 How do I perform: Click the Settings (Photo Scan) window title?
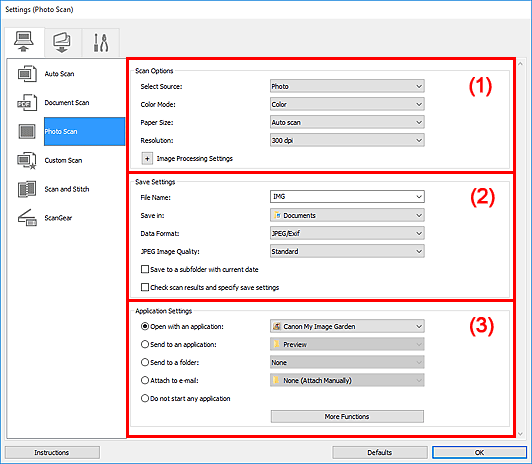39,9
